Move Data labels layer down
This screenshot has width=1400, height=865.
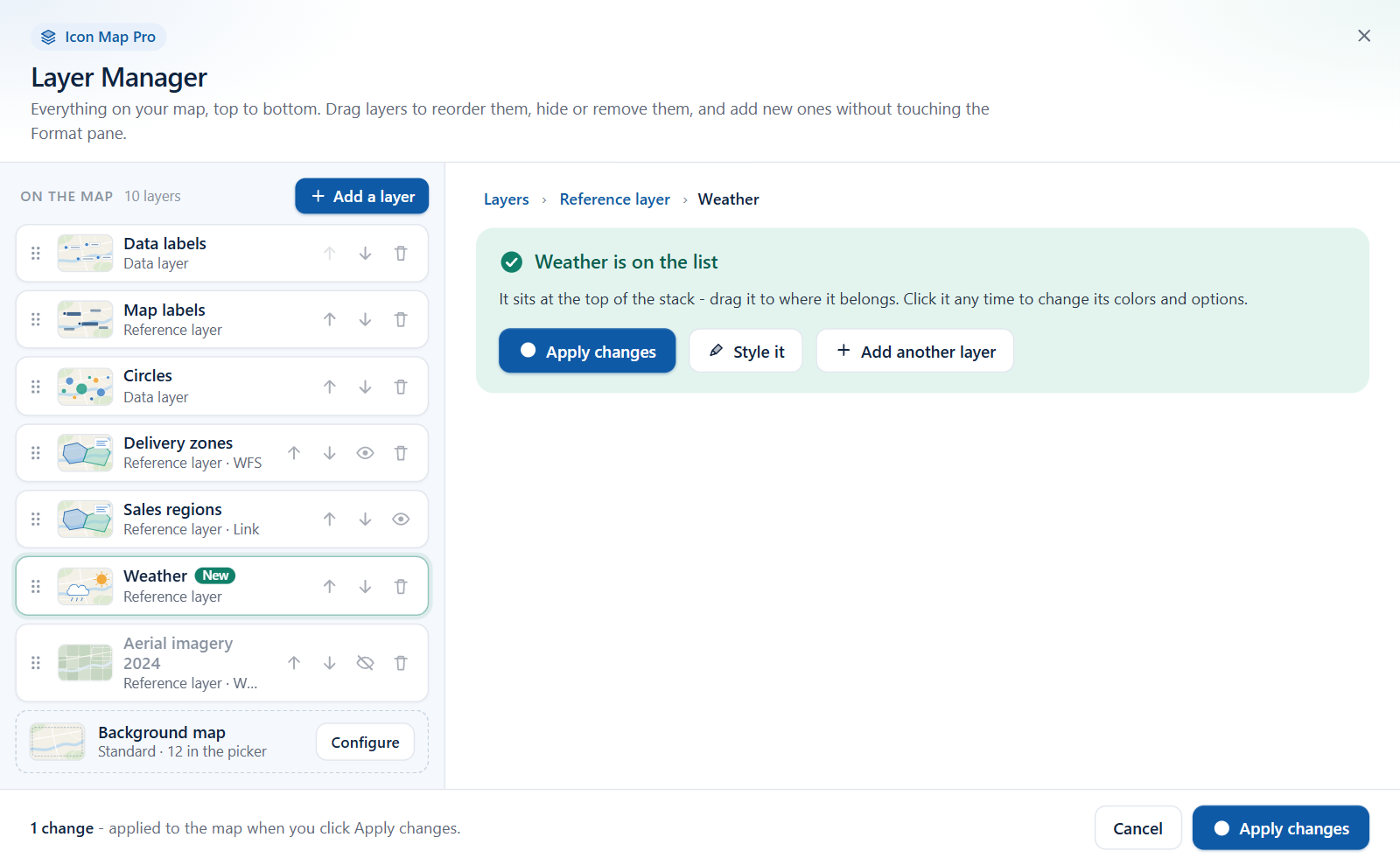tap(366, 254)
